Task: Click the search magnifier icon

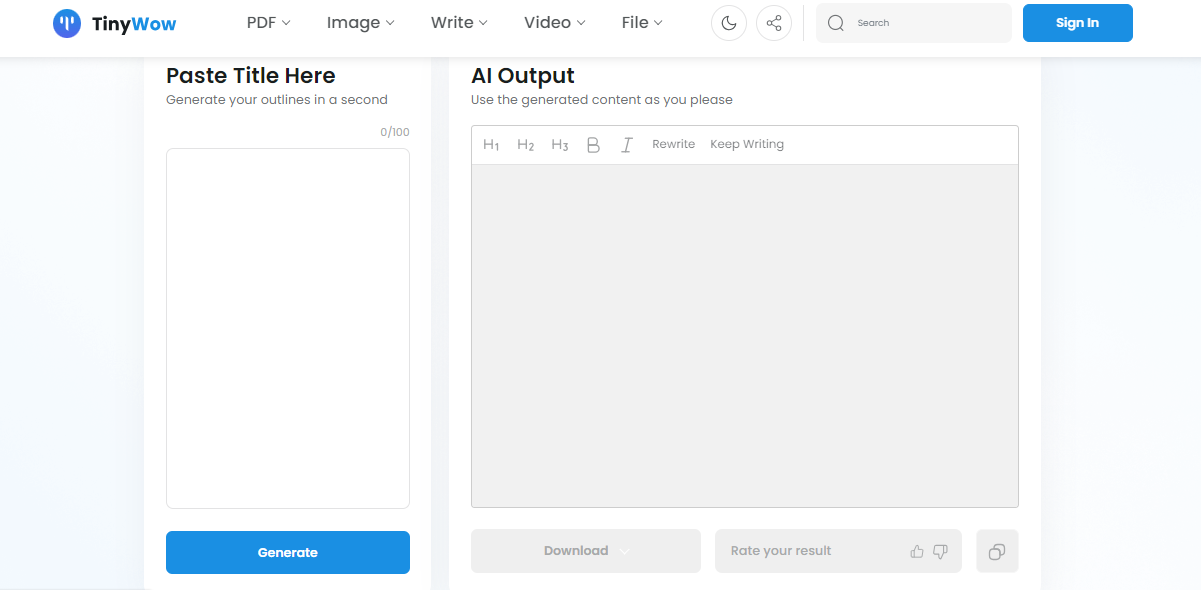Action: pyautogui.click(x=836, y=23)
